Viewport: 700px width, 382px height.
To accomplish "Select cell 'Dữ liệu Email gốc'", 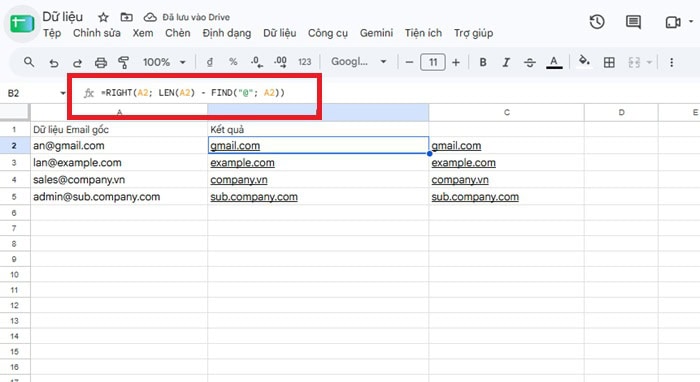I will pos(119,129).
